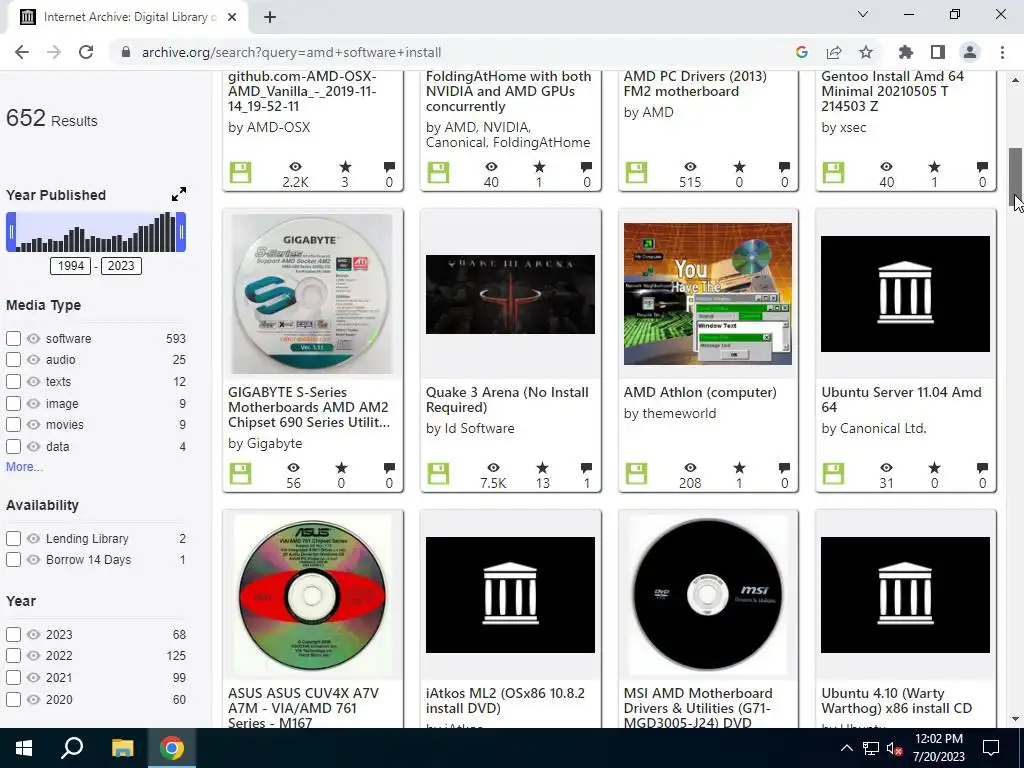Click software floppy icon on AMD Athlon card

pyautogui.click(x=636, y=473)
